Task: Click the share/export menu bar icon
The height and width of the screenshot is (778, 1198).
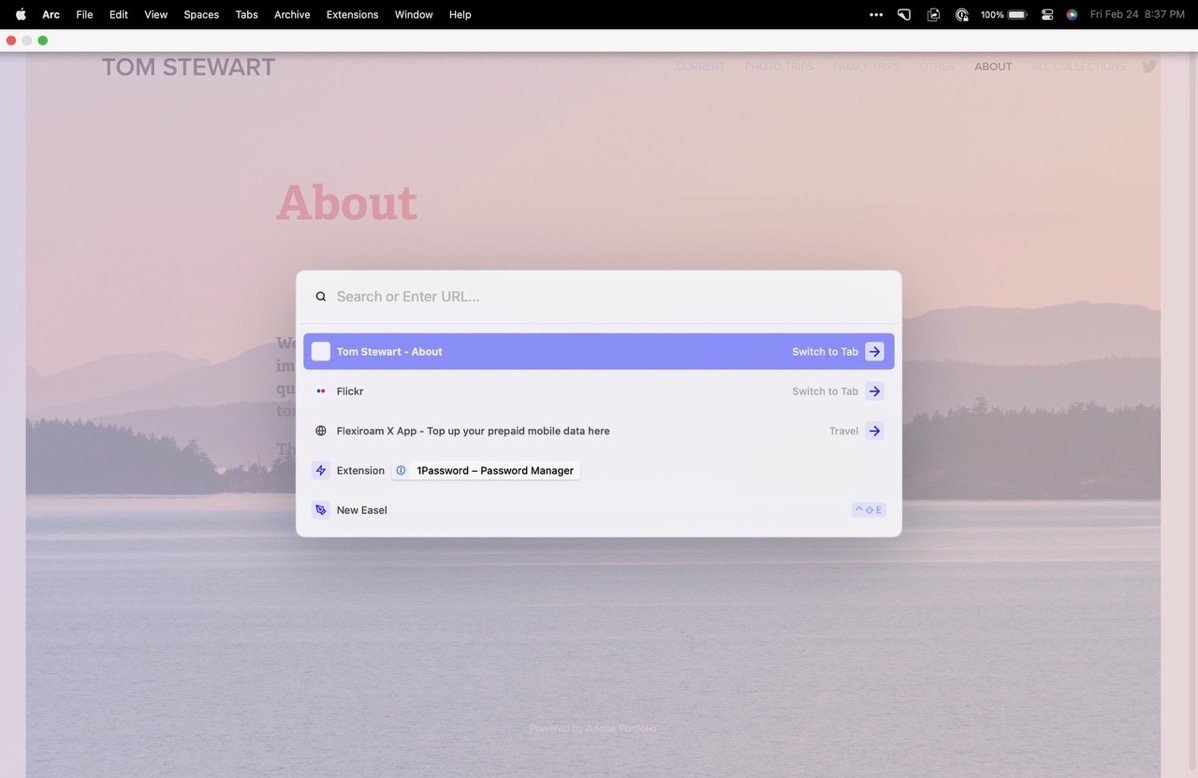Action: coord(933,15)
